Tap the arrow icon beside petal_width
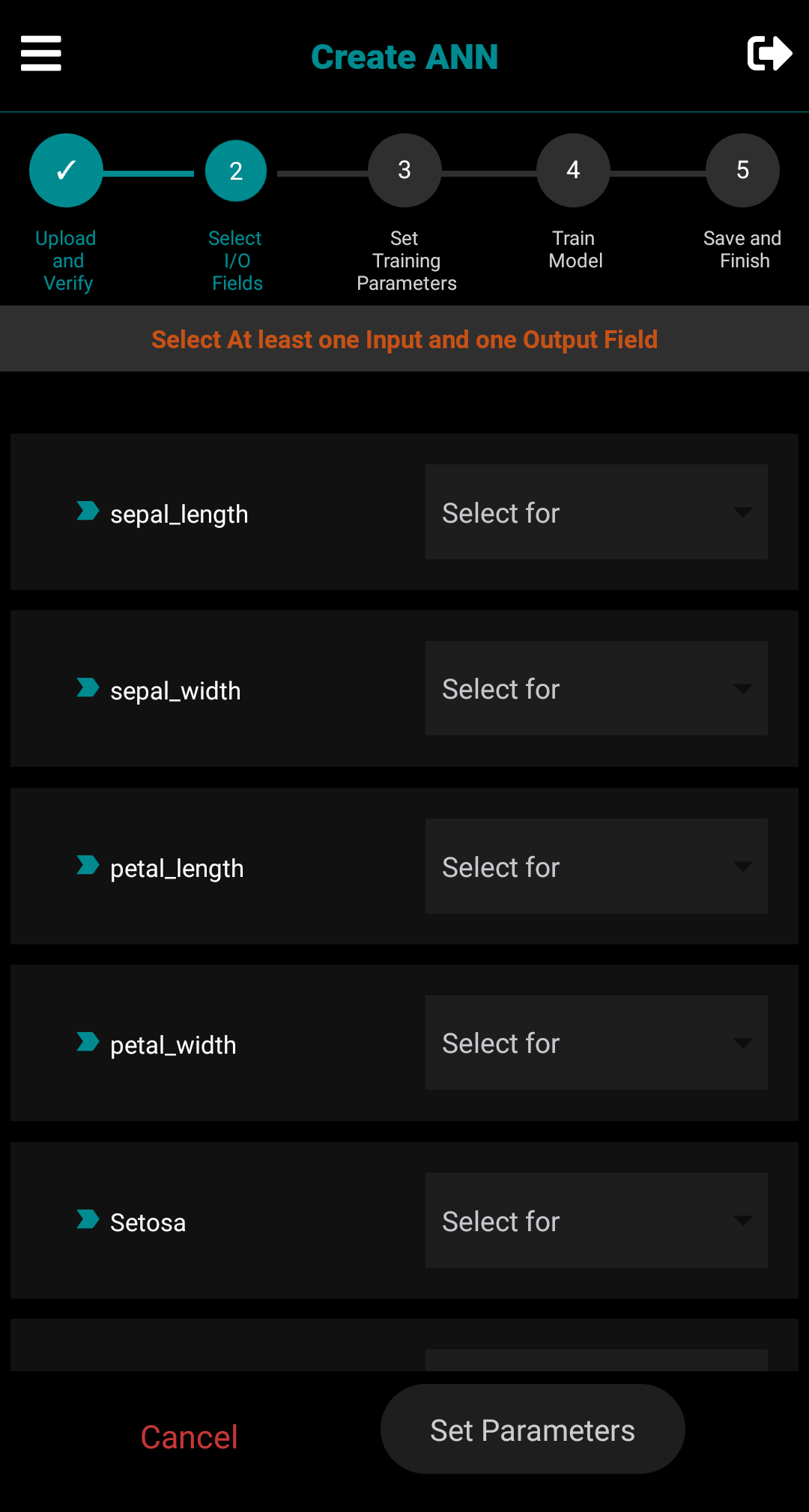Screen dimensions: 809x1512 pyautogui.click(x=88, y=1042)
